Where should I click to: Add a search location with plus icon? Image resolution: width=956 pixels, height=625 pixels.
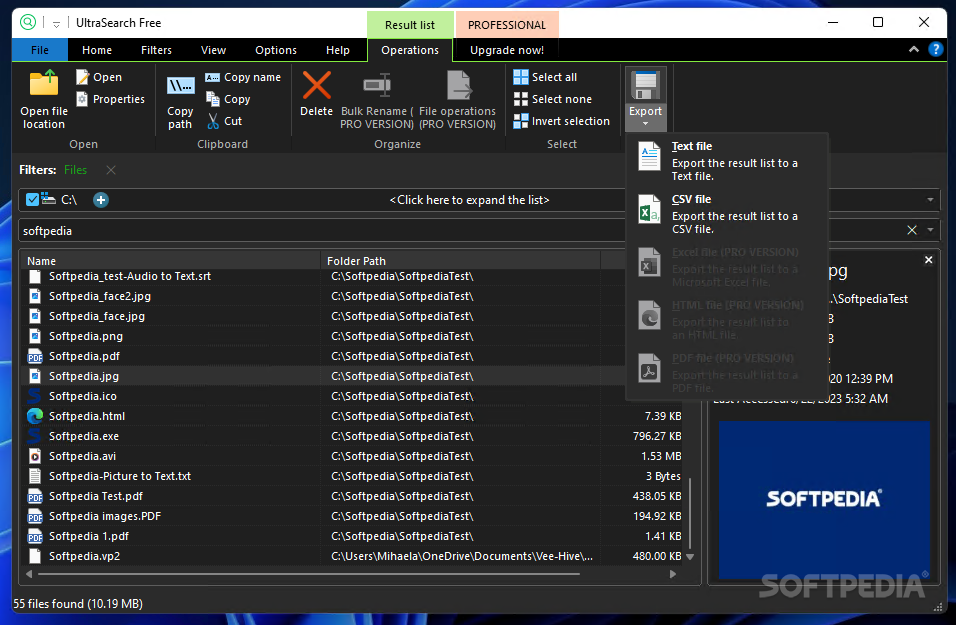tap(101, 200)
